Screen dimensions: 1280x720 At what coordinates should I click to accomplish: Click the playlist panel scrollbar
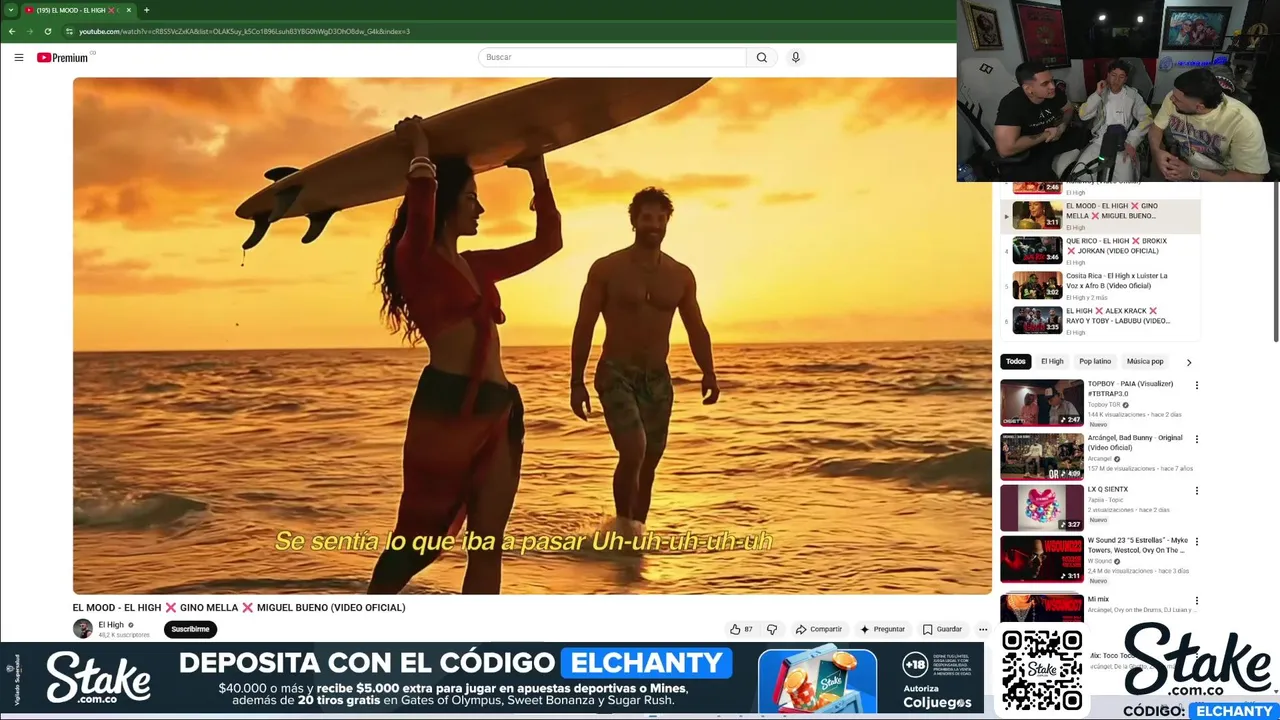pos(1275,260)
